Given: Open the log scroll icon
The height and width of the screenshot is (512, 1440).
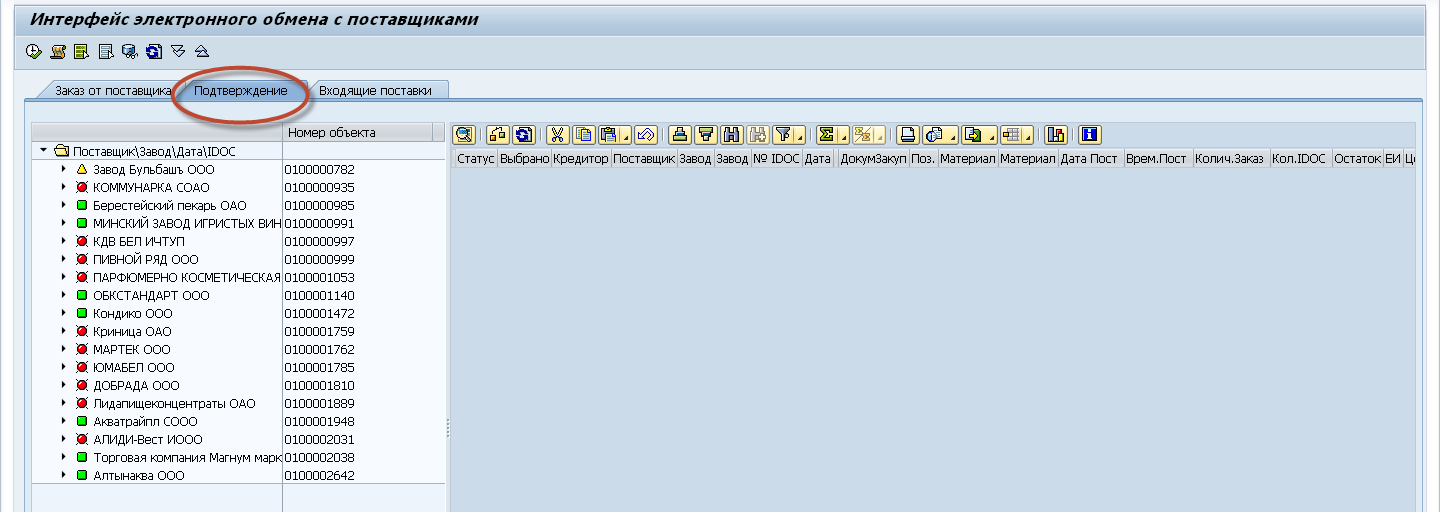Looking at the screenshot, I should (58, 50).
